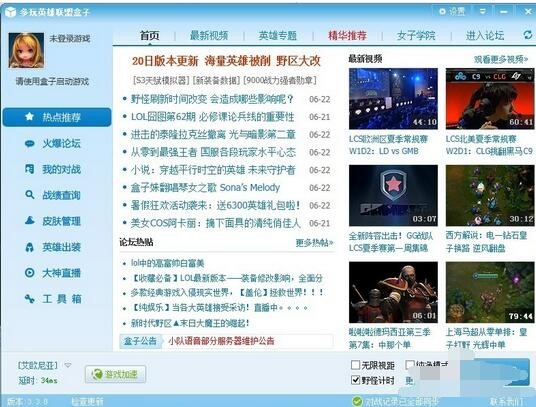Play the LCS欧洲区 LD vs GMB video thumbnail
The width and height of the screenshot is (536, 407).
[x=393, y=99]
